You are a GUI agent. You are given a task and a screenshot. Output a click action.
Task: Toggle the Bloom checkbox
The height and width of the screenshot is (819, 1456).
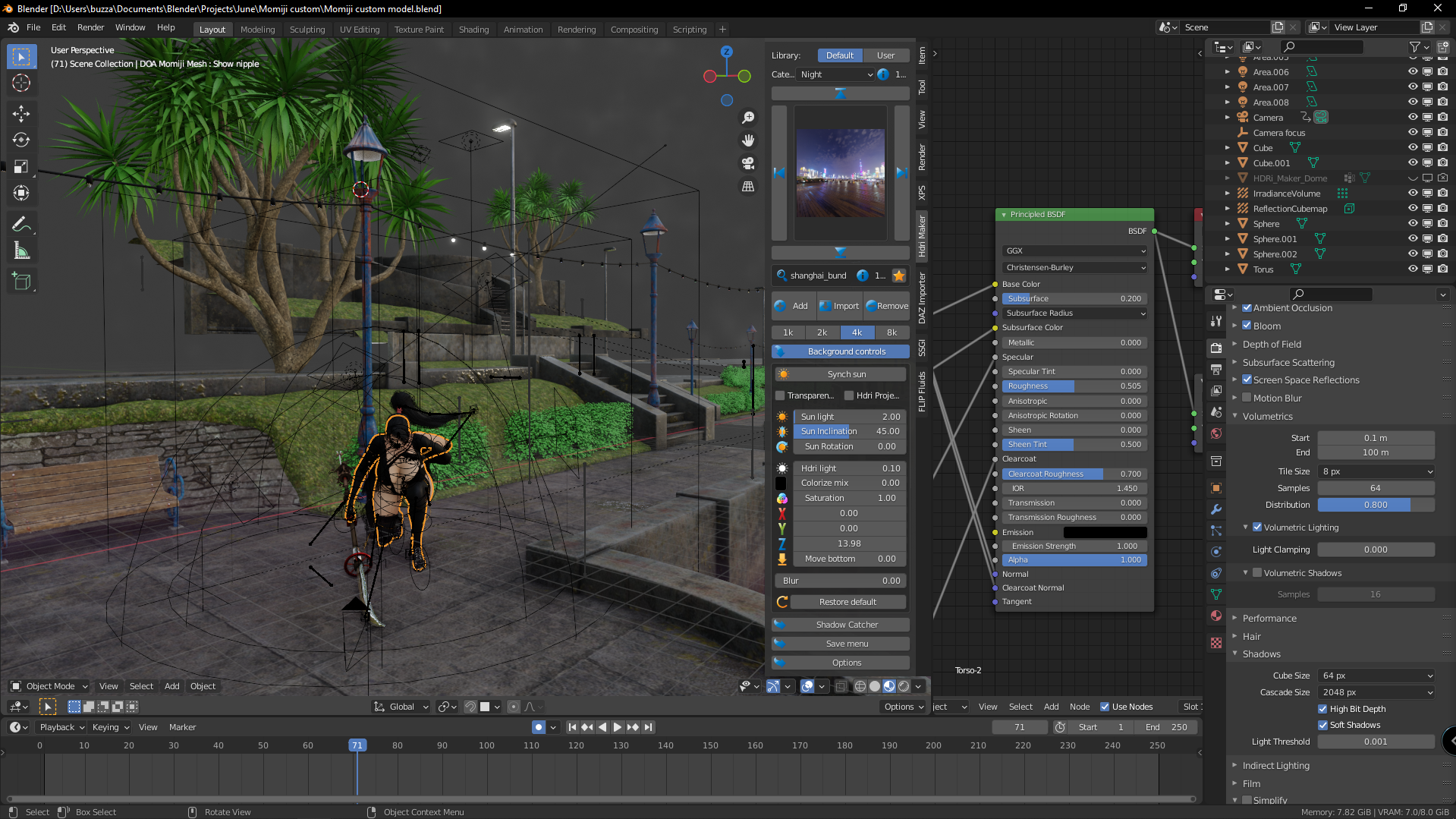click(x=1247, y=326)
